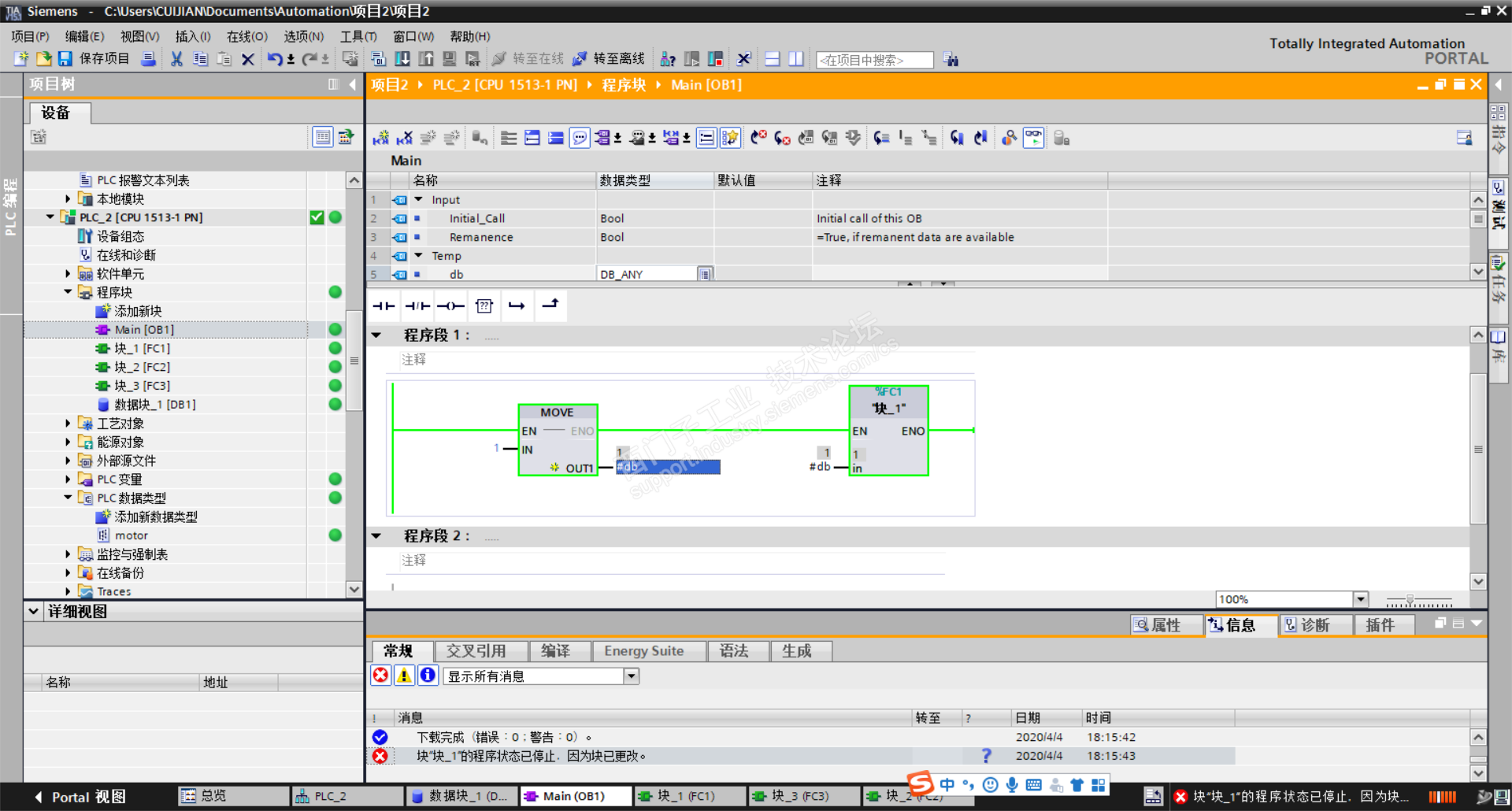Click the editor zoom slider handle

1410,600
